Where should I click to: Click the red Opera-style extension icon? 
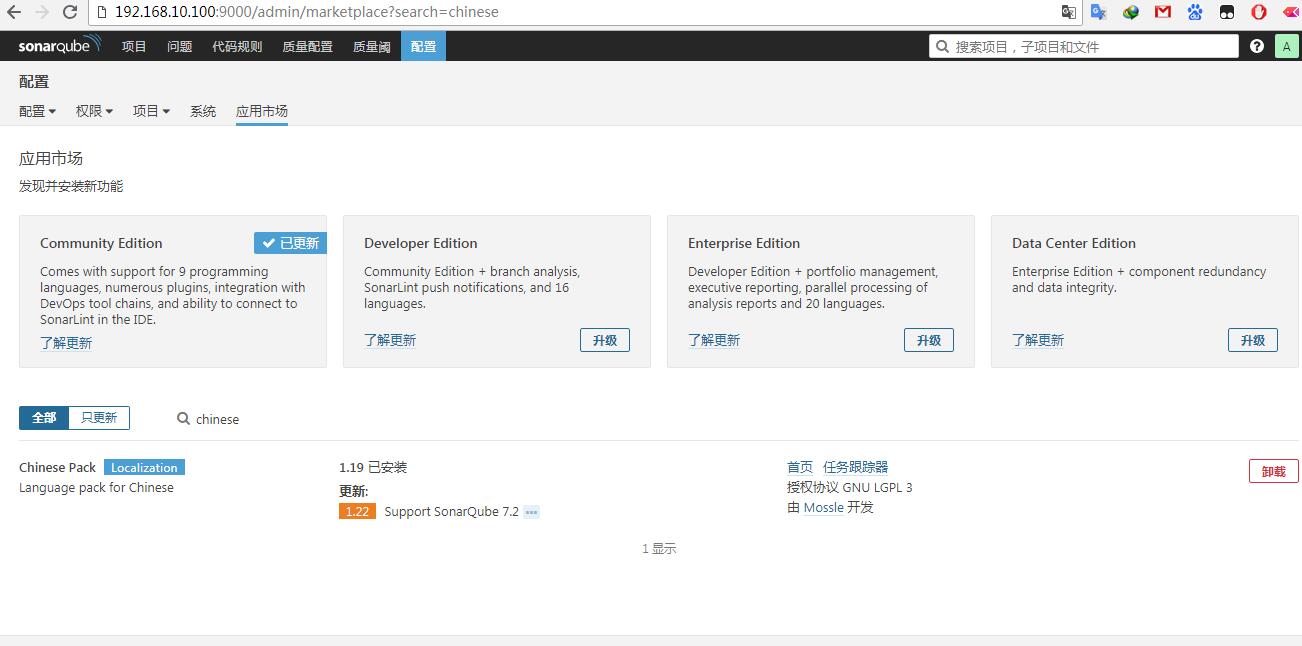1258,12
